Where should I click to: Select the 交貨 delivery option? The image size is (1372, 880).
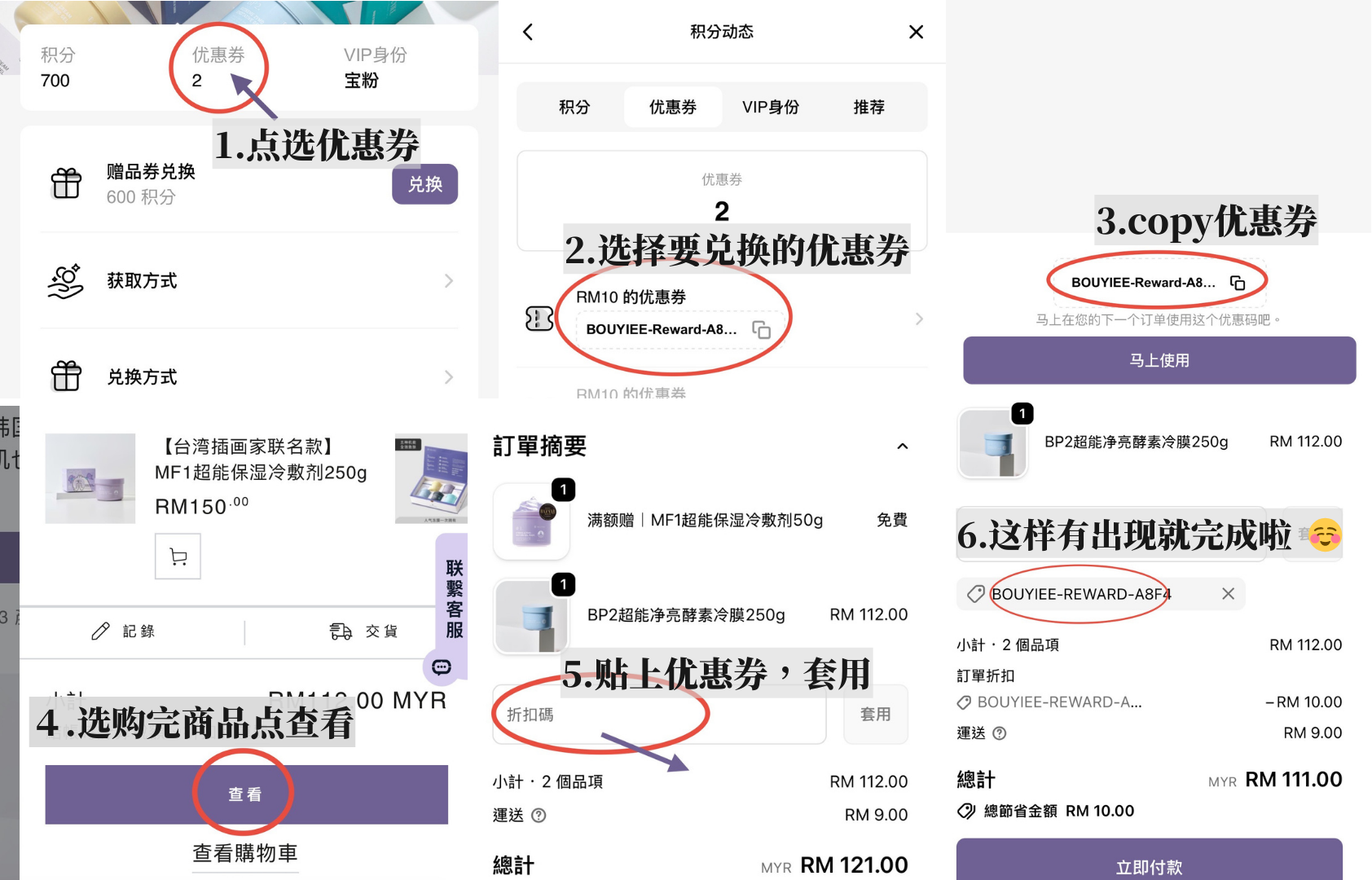click(363, 631)
